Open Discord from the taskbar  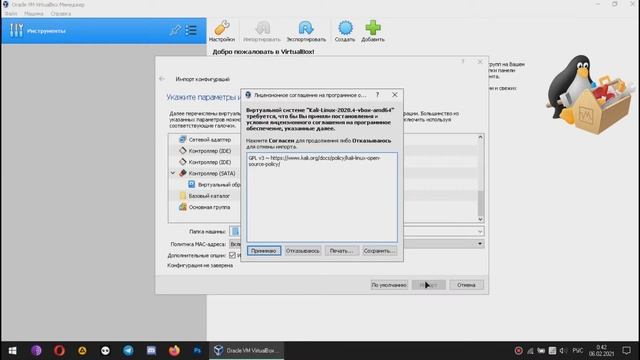point(151,351)
